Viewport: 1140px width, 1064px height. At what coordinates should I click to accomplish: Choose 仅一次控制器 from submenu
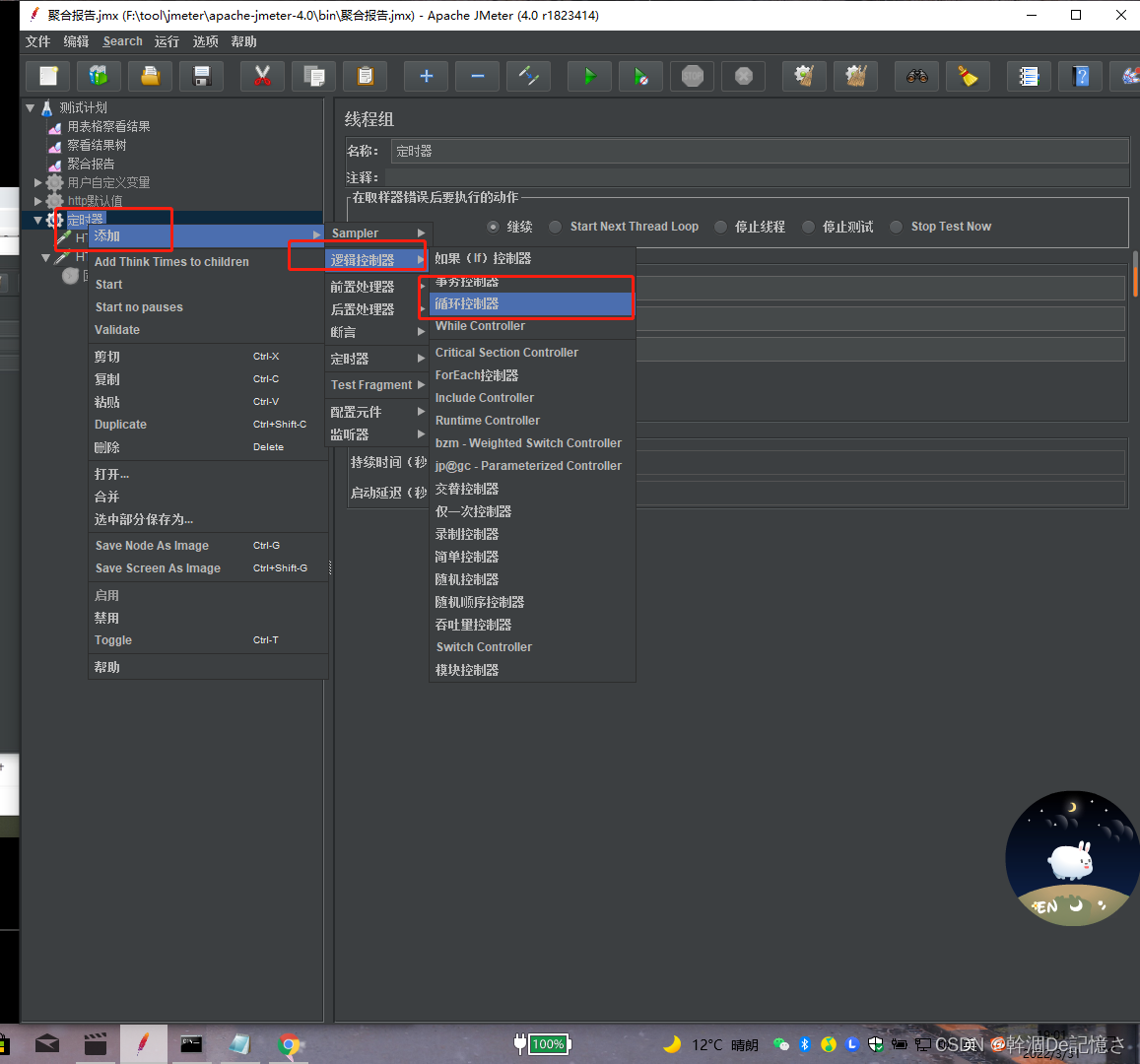tap(532, 511)
